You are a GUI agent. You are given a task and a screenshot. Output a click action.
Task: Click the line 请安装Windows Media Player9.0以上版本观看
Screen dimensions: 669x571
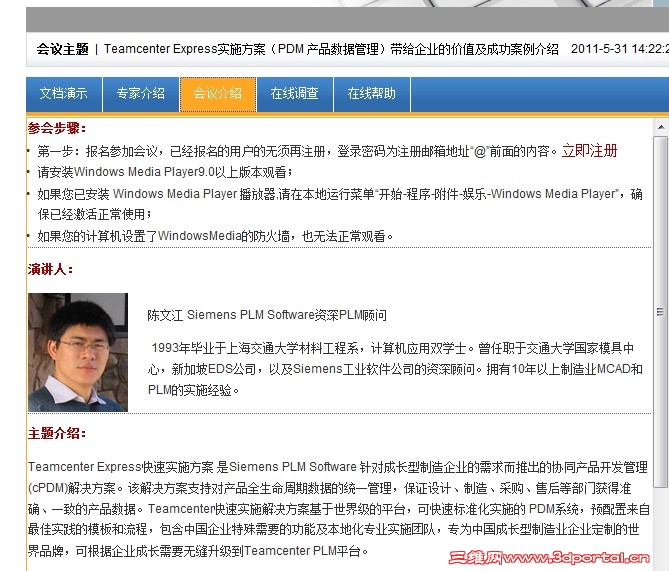(x=165, y=172)
